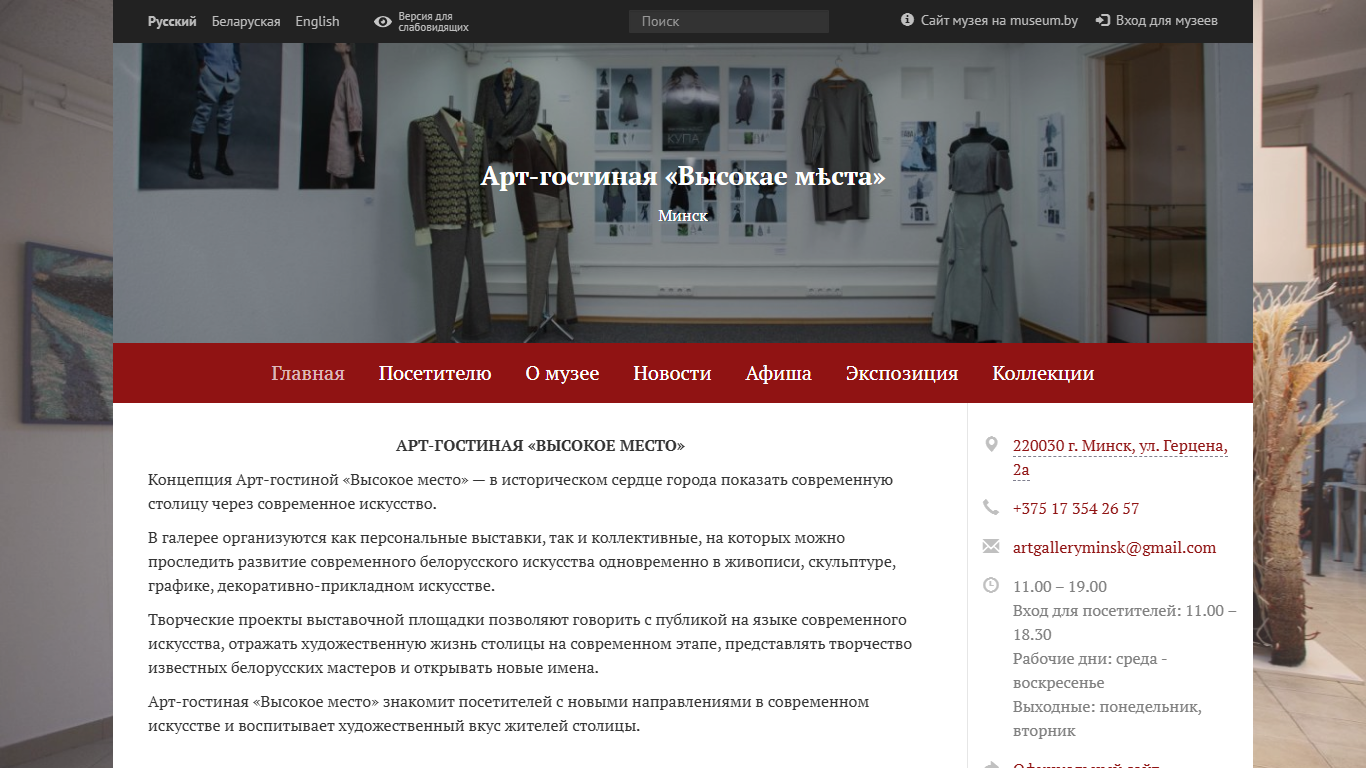The image size is (1366, 768).
Task: Open the Главная menu item
Action: [x=308, y=373]
